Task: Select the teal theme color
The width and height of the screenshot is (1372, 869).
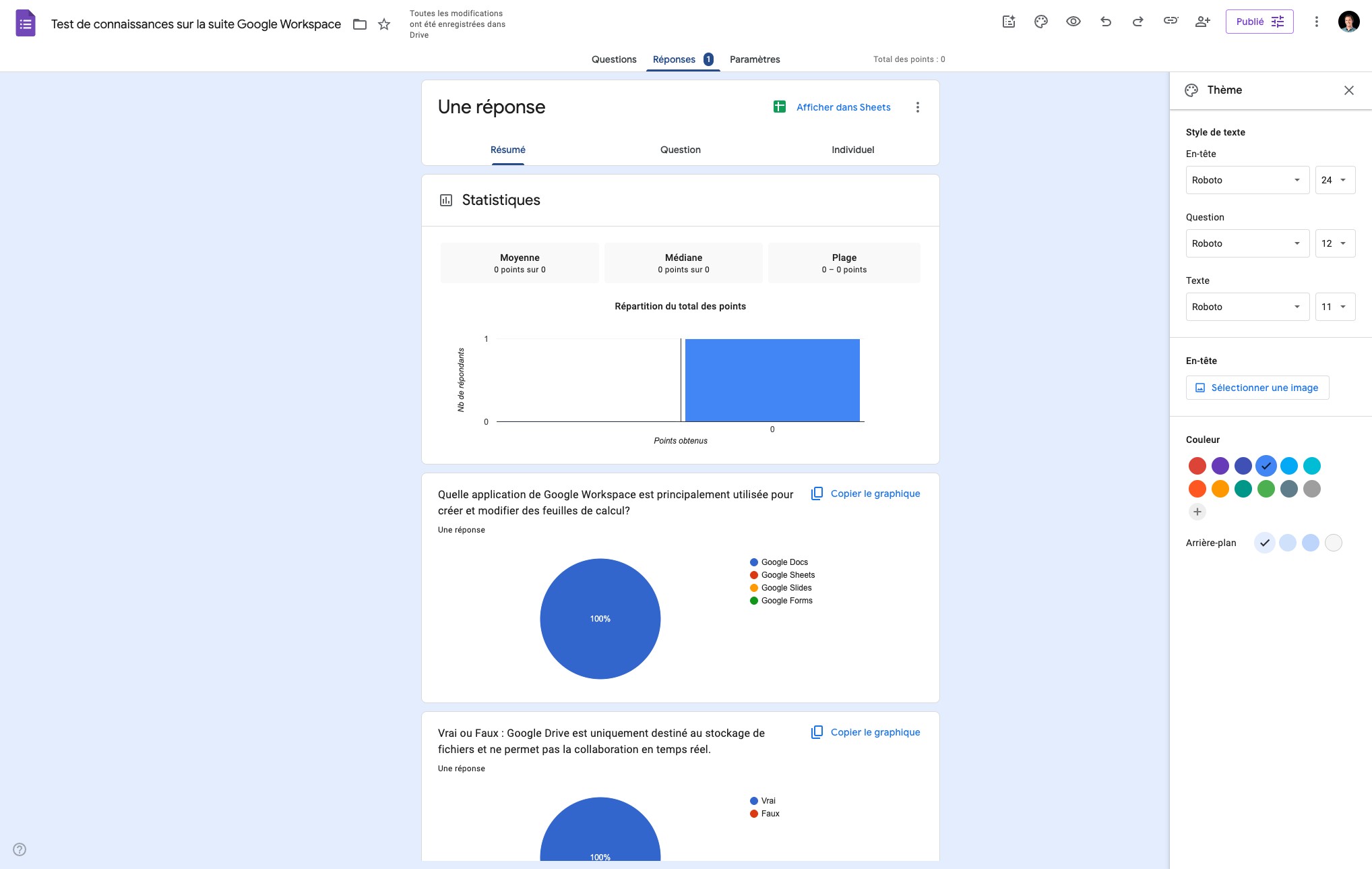Action: pos(1243,489)
